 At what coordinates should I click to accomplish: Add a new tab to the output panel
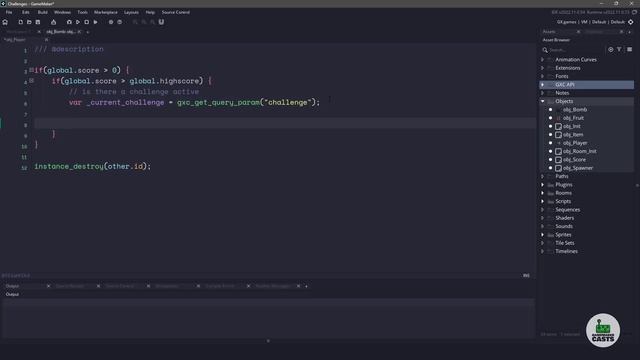pos(307,286)
